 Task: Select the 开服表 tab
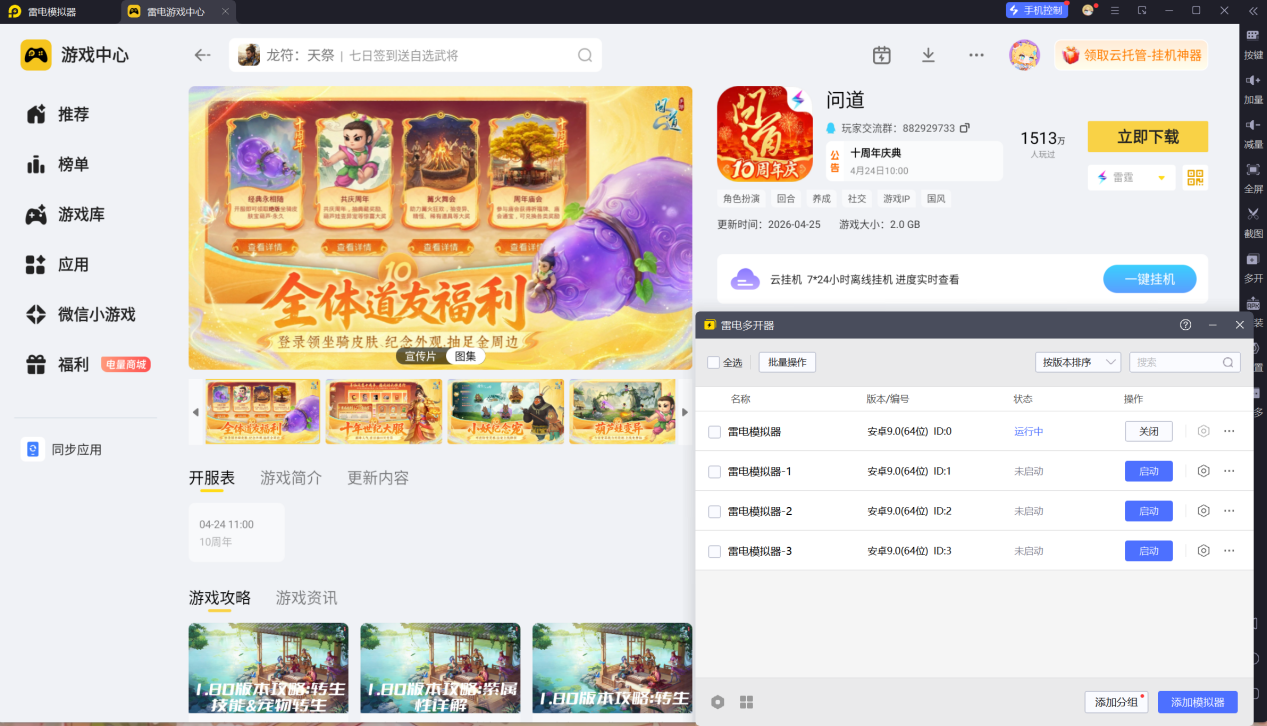[x=212, y=478]
